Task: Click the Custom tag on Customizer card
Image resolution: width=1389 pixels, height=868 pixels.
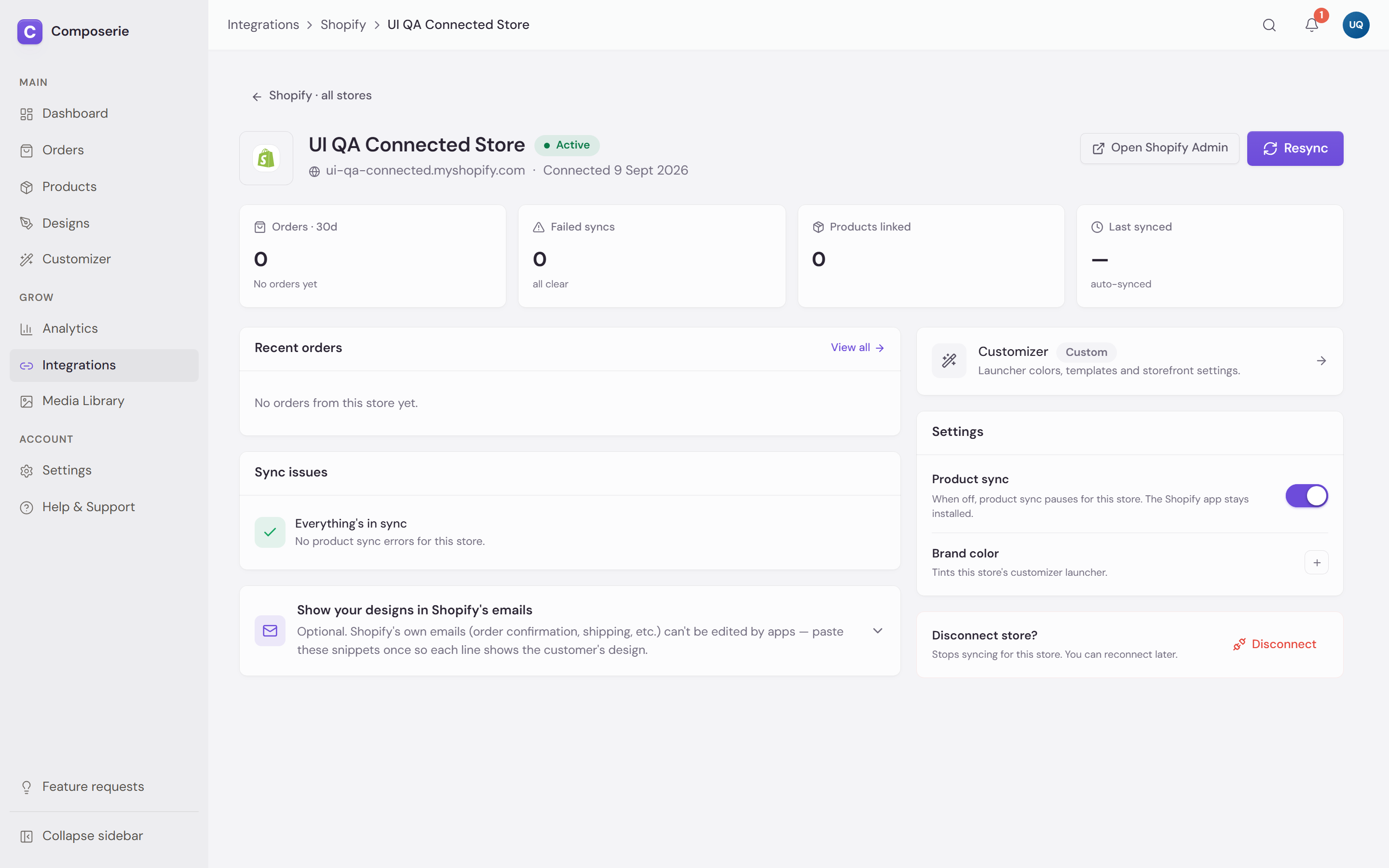Action: 1086,353
